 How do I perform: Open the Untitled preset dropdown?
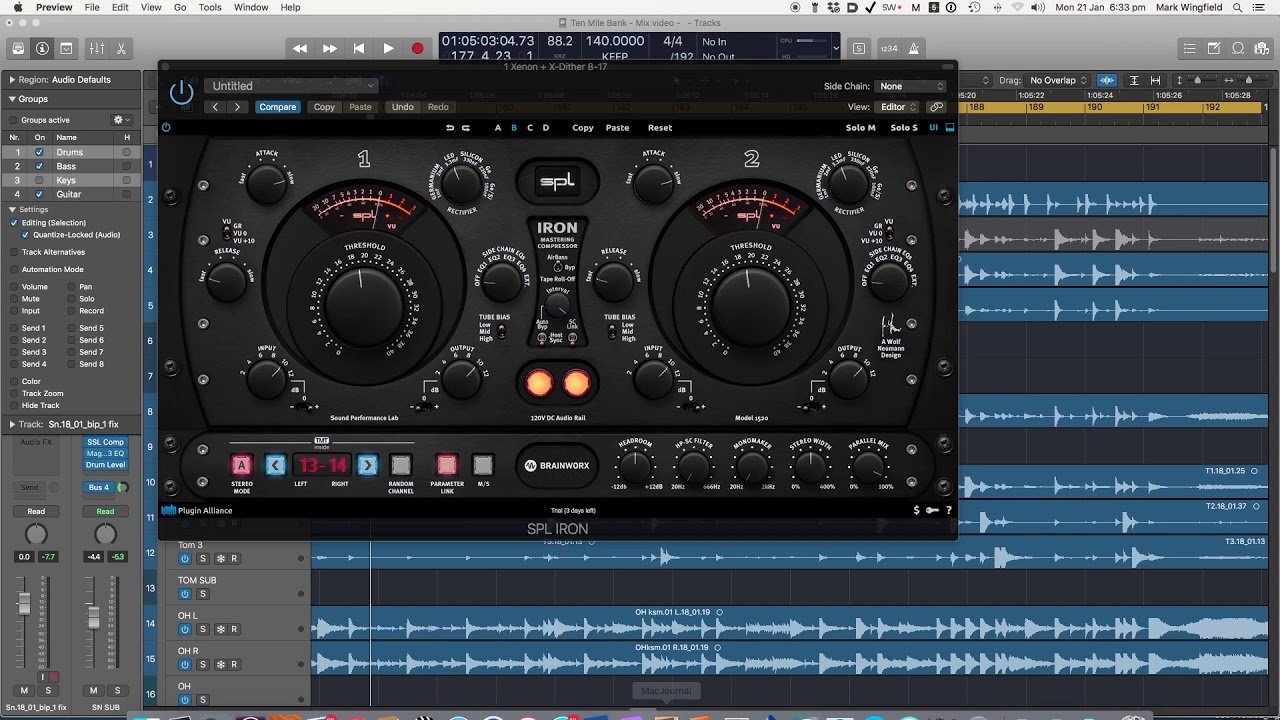tap(291, 86)
